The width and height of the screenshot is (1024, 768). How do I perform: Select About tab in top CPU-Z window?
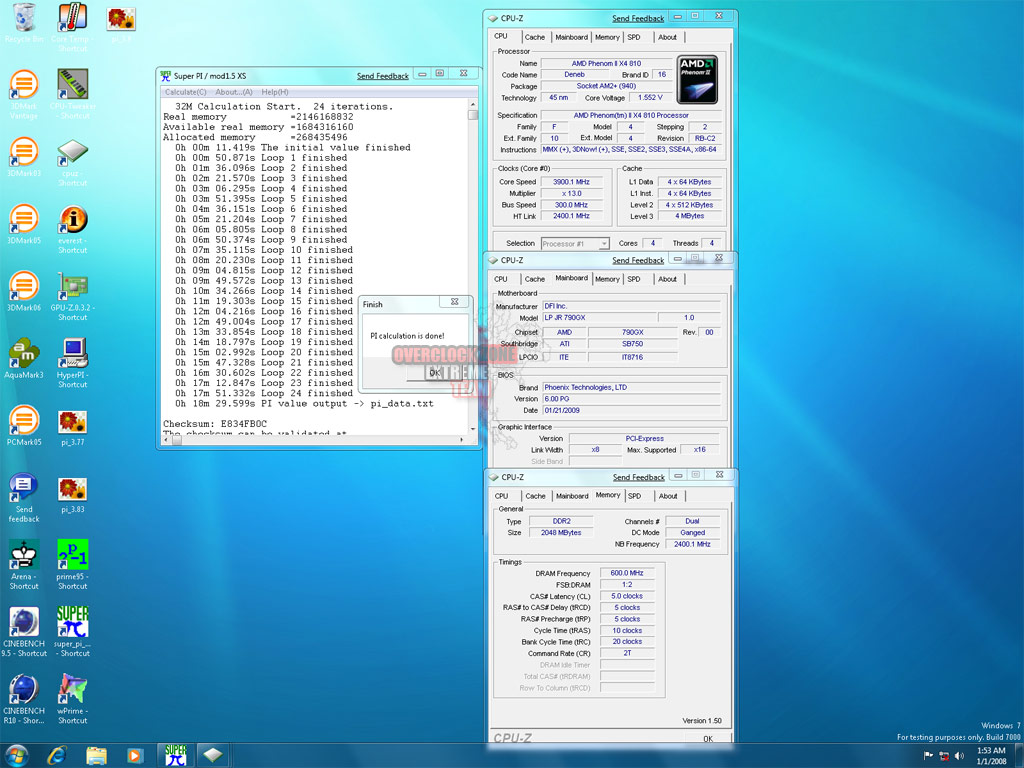click(x=667, y=37)
